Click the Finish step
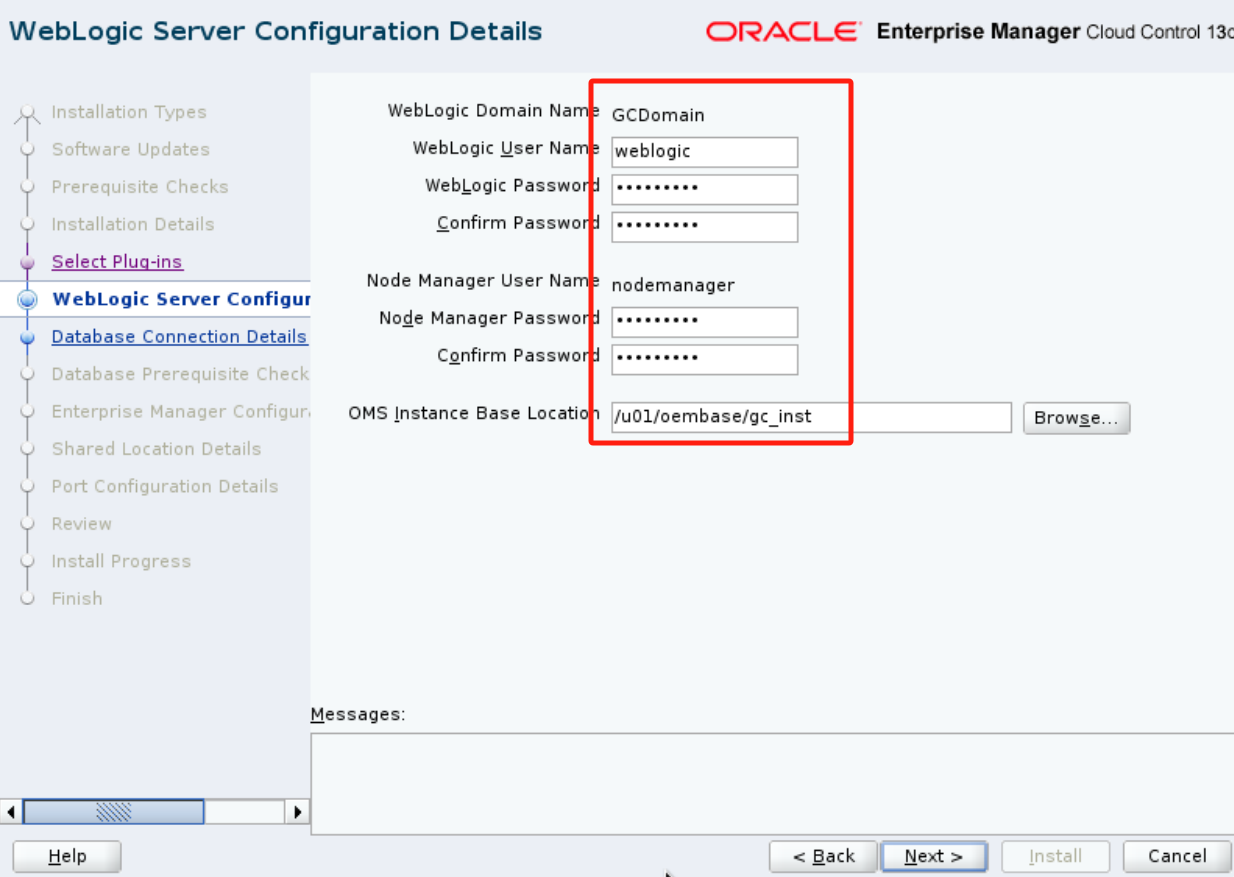 pos(77,599)
